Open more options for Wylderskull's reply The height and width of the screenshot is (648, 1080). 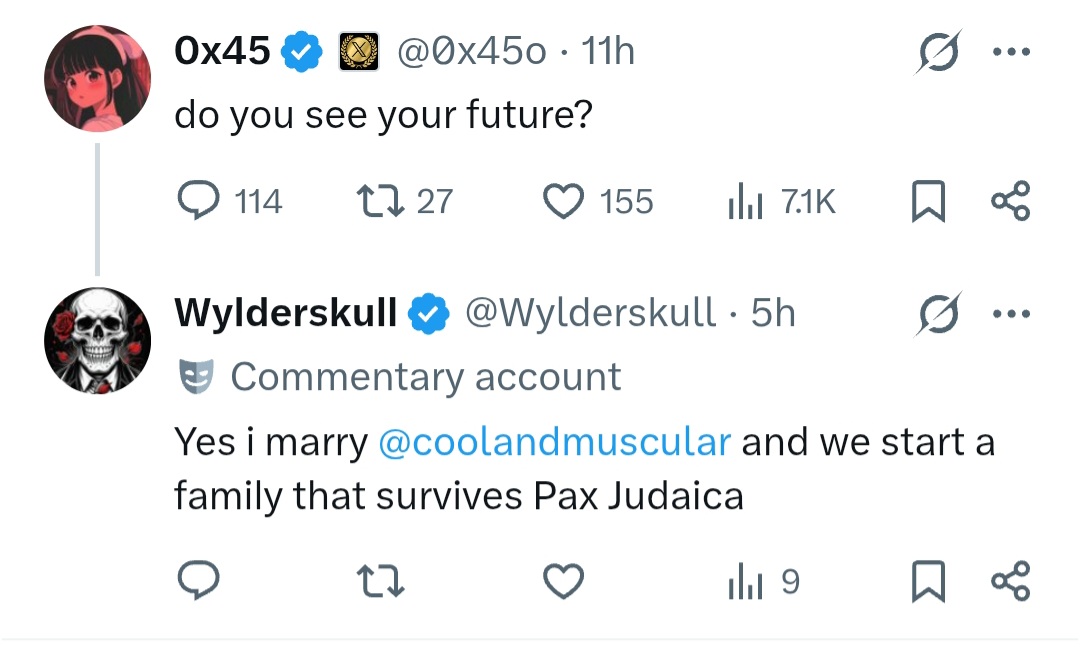point(1011,313)
